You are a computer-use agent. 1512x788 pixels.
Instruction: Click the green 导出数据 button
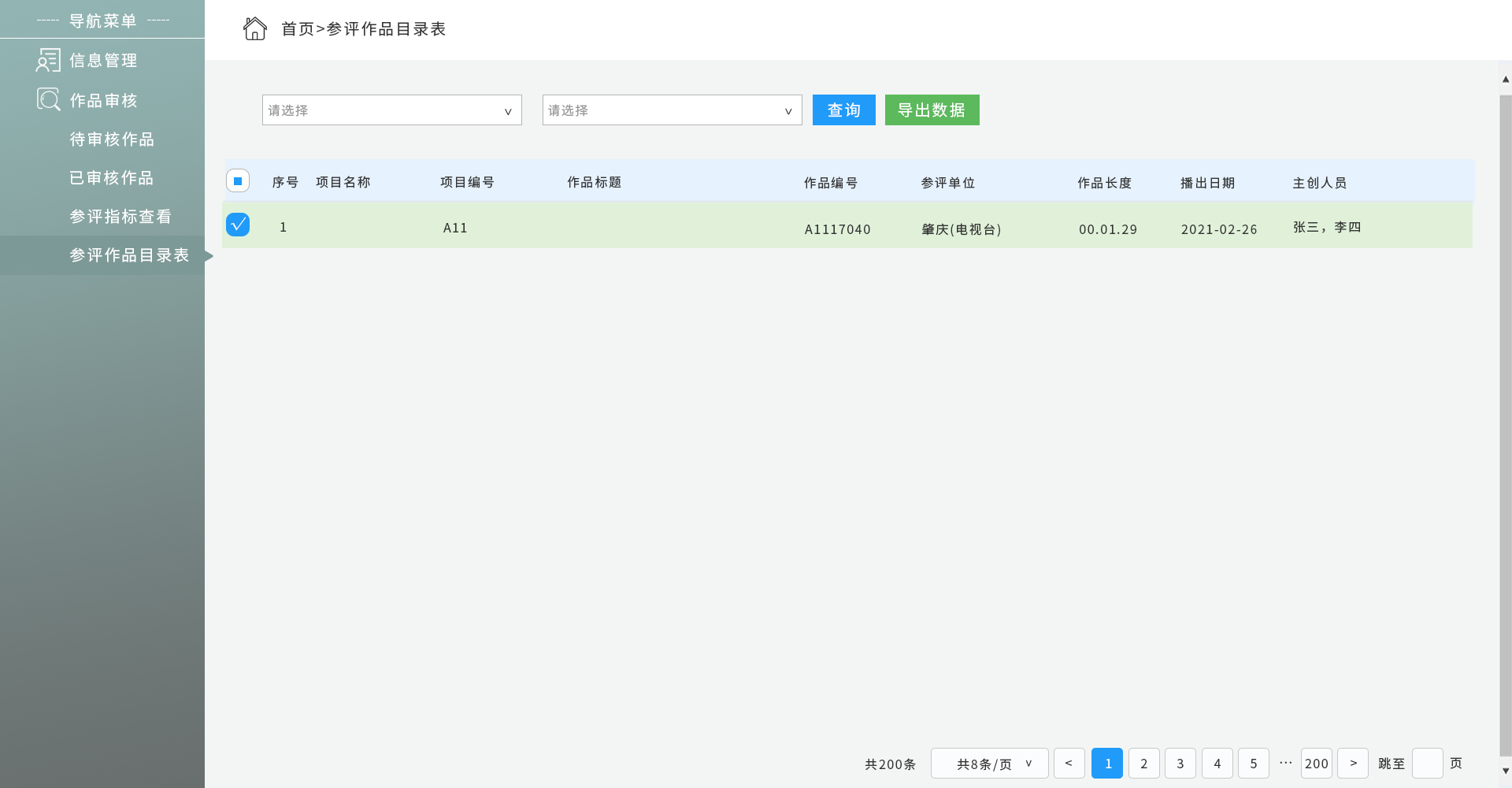tap(932, 110)
